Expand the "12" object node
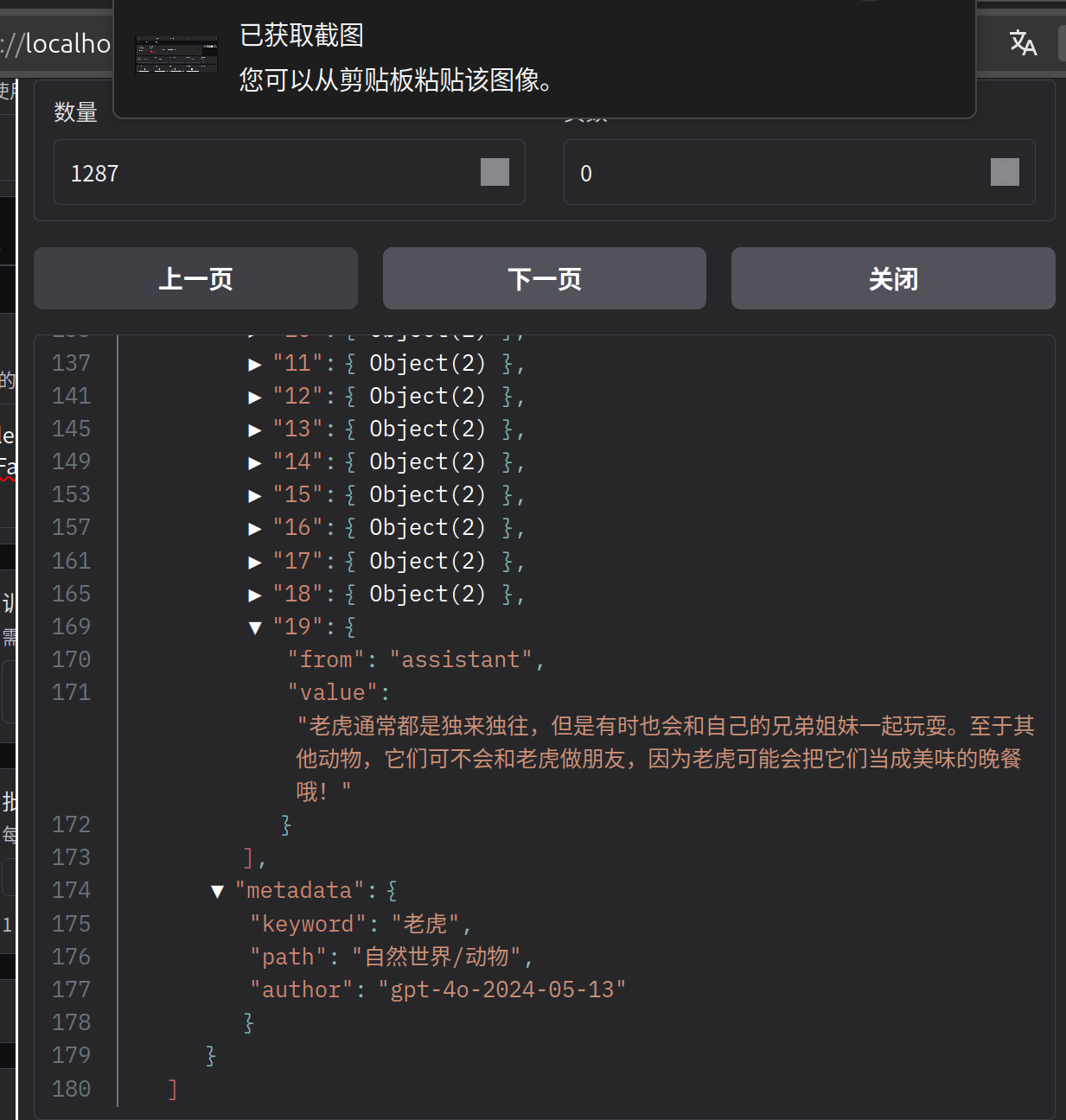This screenshot has width=1066, height=1120. (255, 398)
